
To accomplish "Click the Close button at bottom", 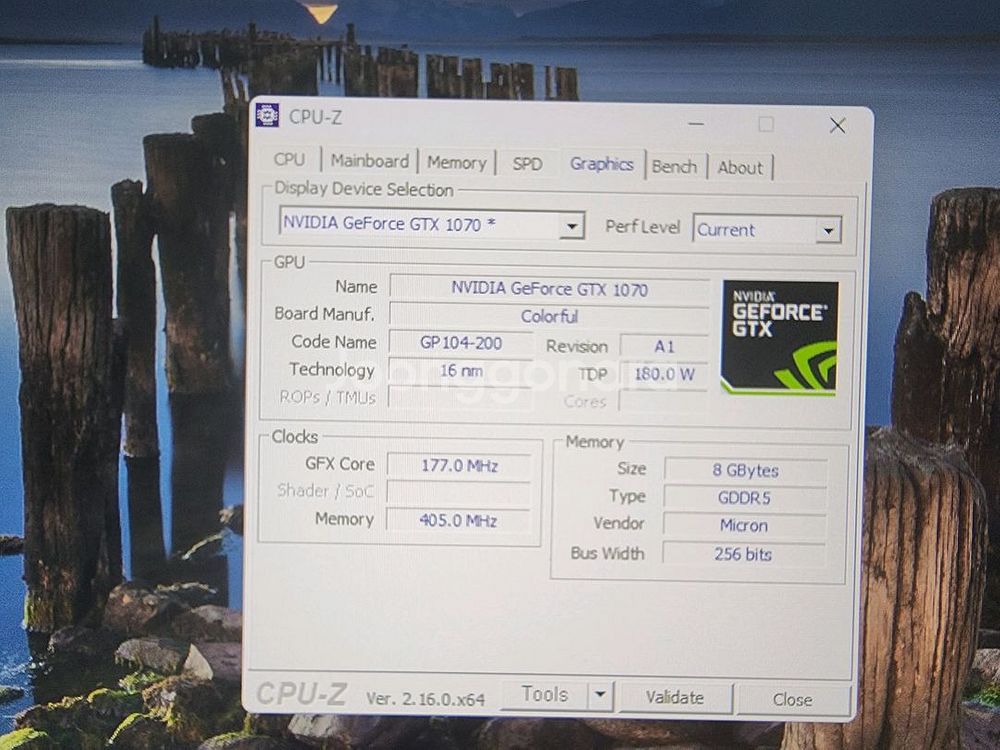I will (793, 700).
